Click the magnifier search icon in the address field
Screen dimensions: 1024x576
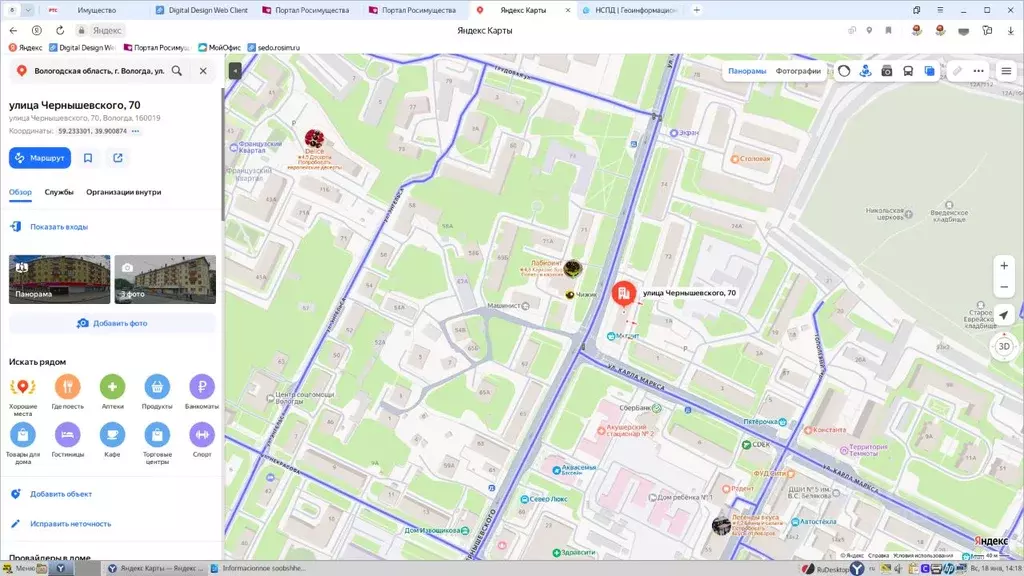coord(177,71)
